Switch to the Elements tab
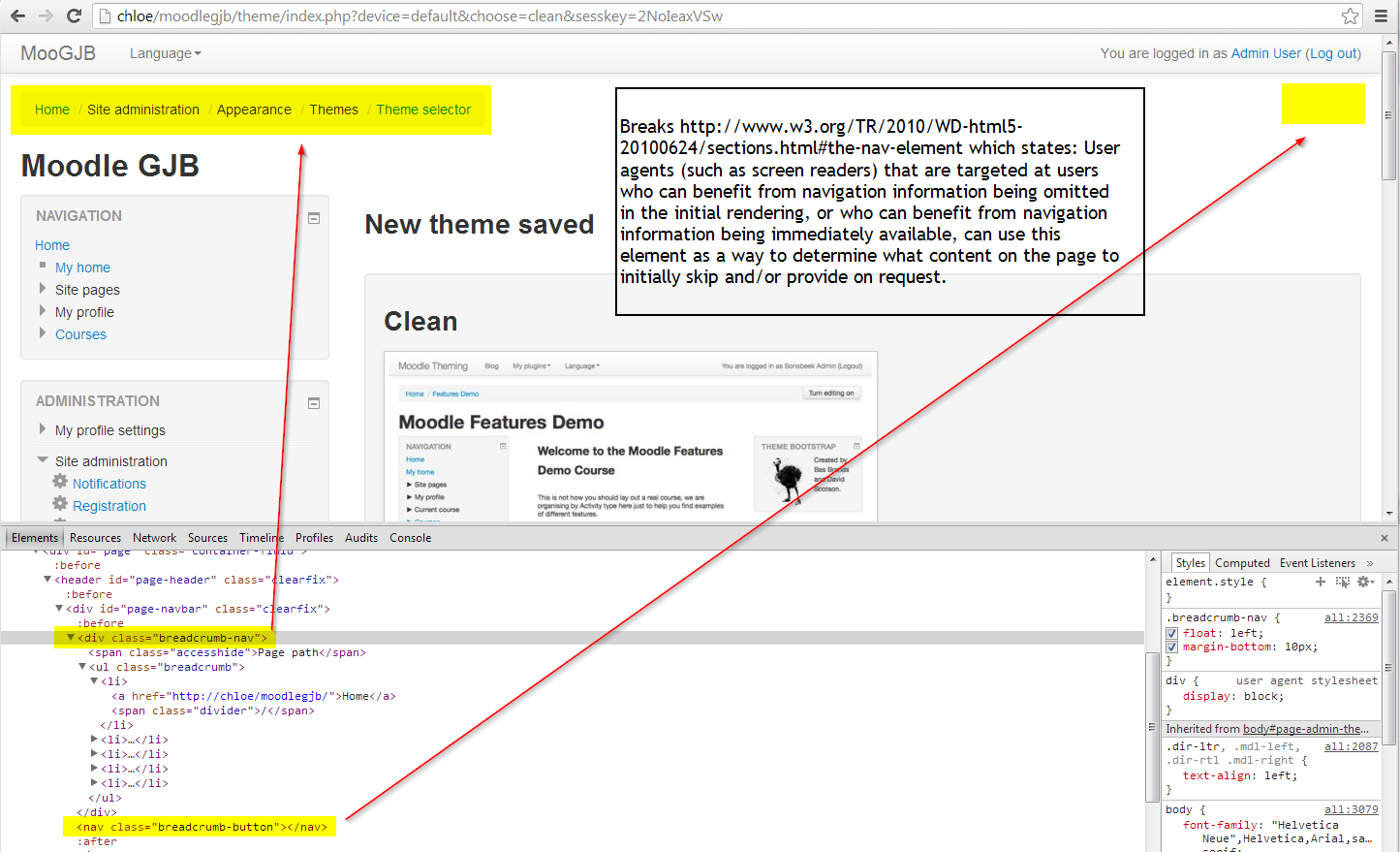The width and height of the screenshot is (1400, 852). coord(35,538)
